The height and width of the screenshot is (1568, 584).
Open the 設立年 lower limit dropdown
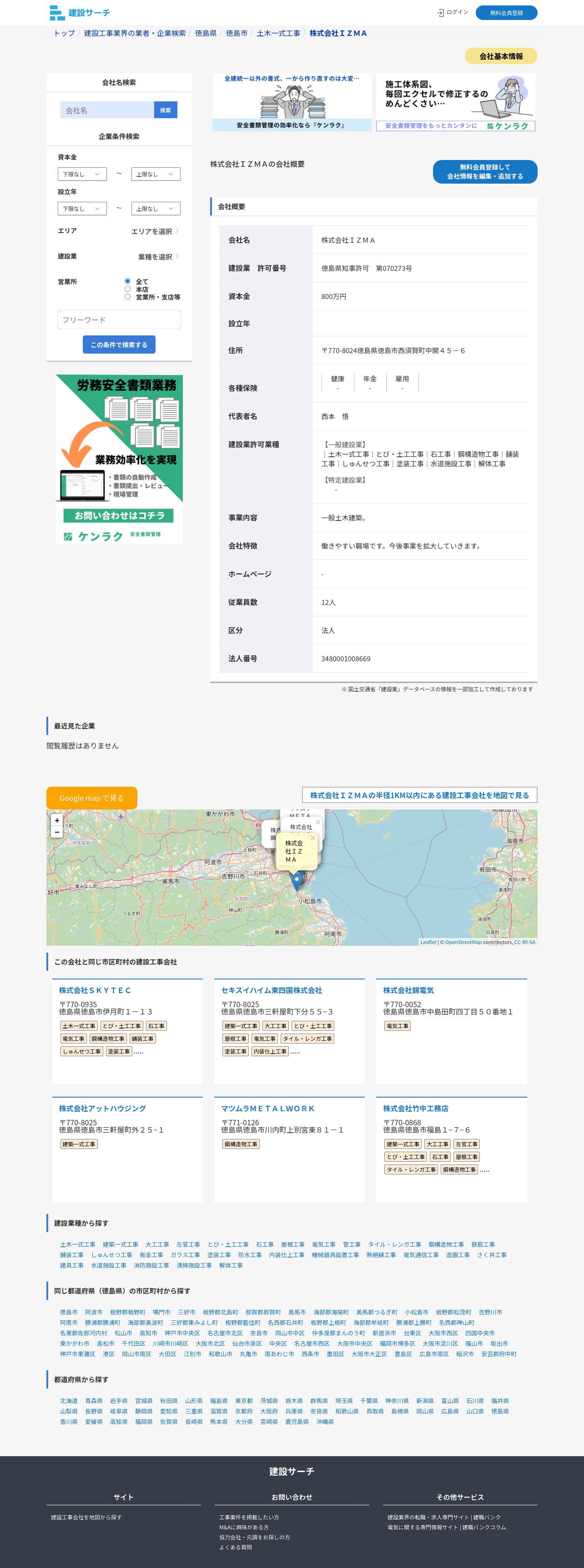[x=82, y=209]
